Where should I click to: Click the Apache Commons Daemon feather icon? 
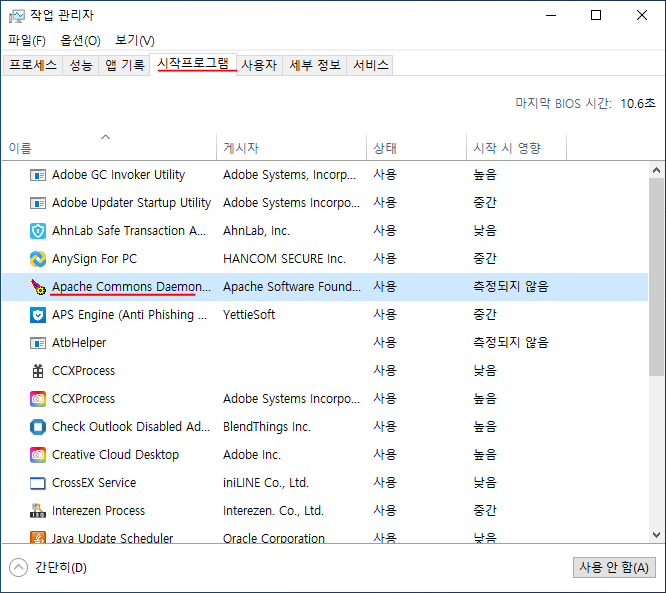(38, 287)
